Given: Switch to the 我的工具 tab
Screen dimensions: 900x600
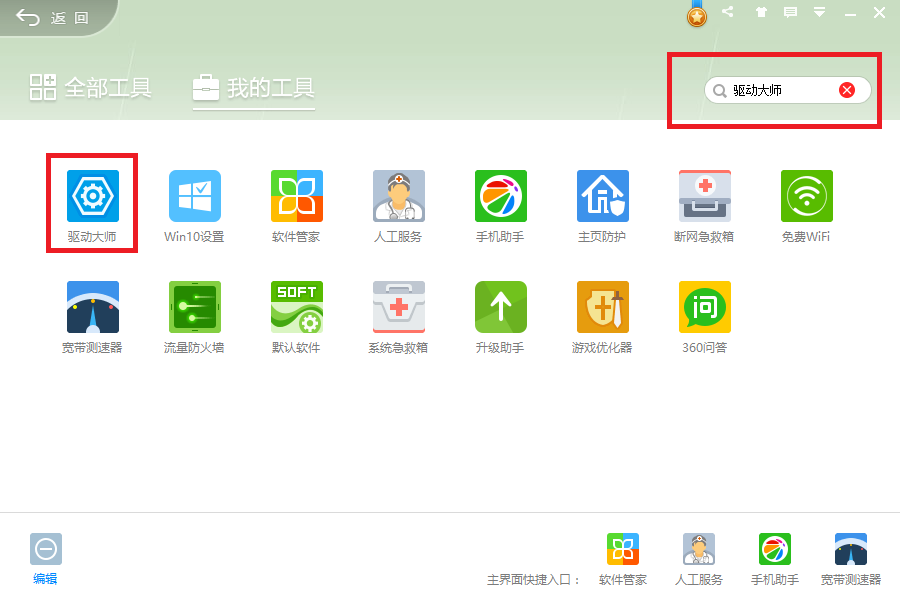Looking at the screenshot, I should [x=254, y=88].
